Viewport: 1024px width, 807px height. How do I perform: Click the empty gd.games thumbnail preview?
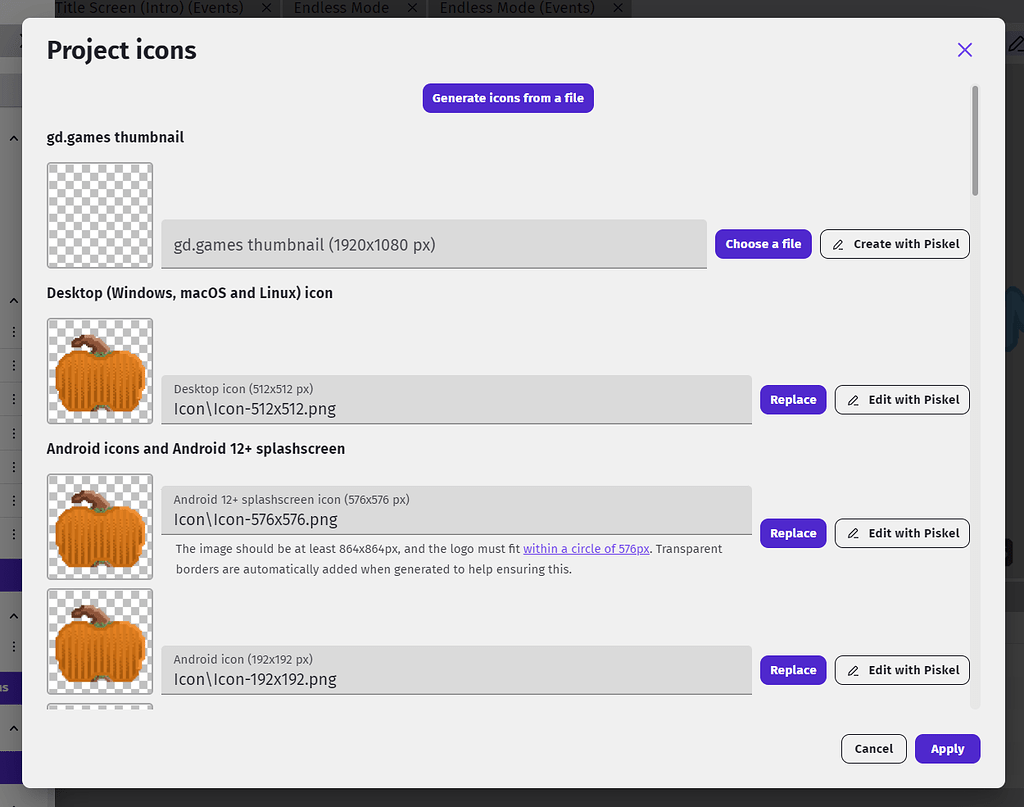point(99,215)
